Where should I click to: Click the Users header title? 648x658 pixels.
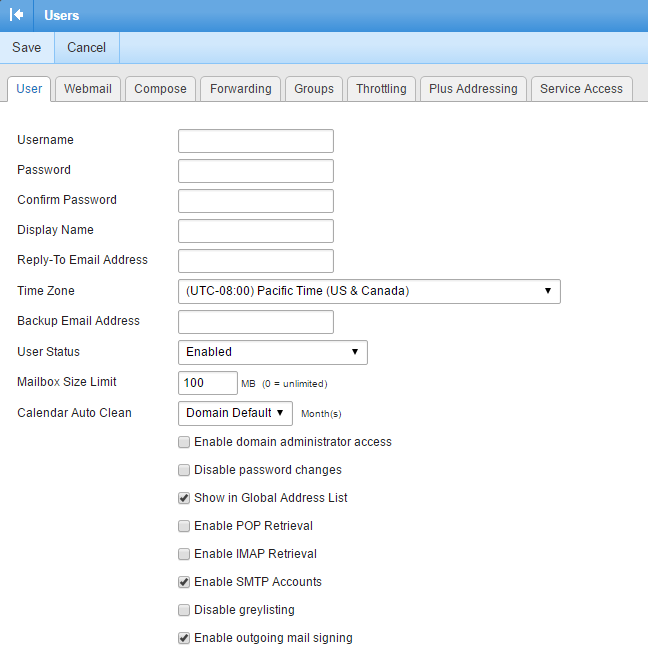tap(62, 16)
